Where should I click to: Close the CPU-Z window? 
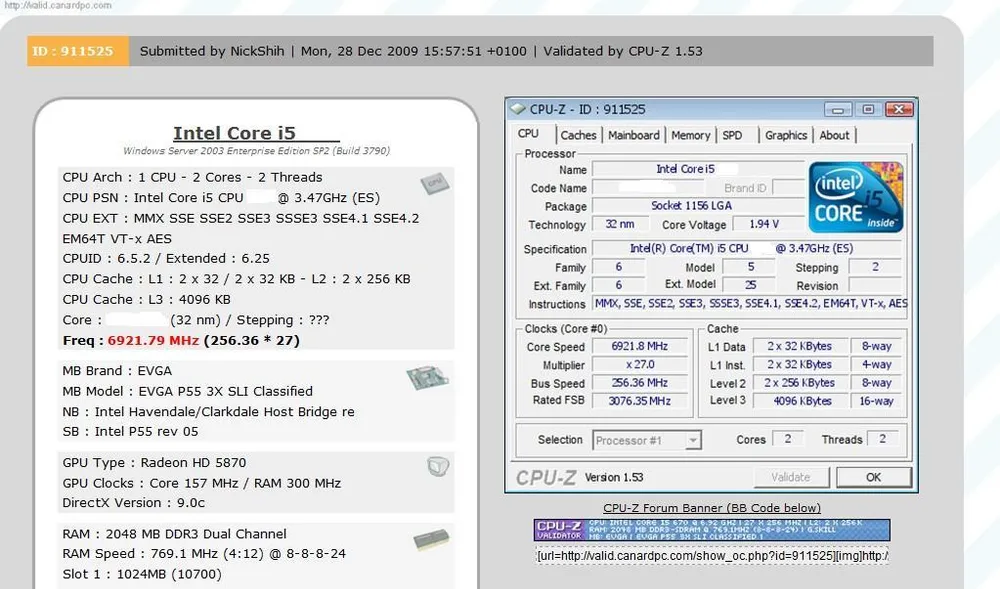pyautogui.click(x=892, y=109)
